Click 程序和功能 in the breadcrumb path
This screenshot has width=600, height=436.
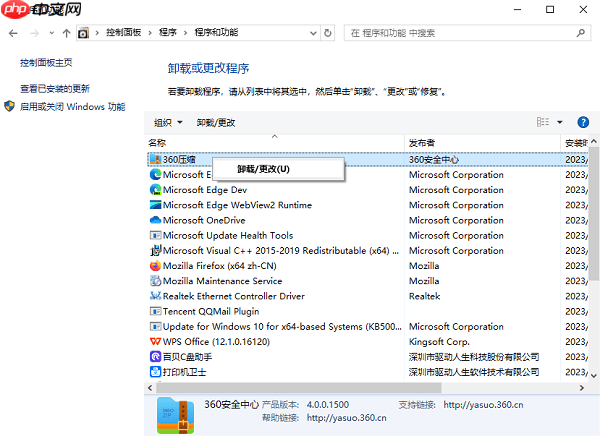pos(216,33)
